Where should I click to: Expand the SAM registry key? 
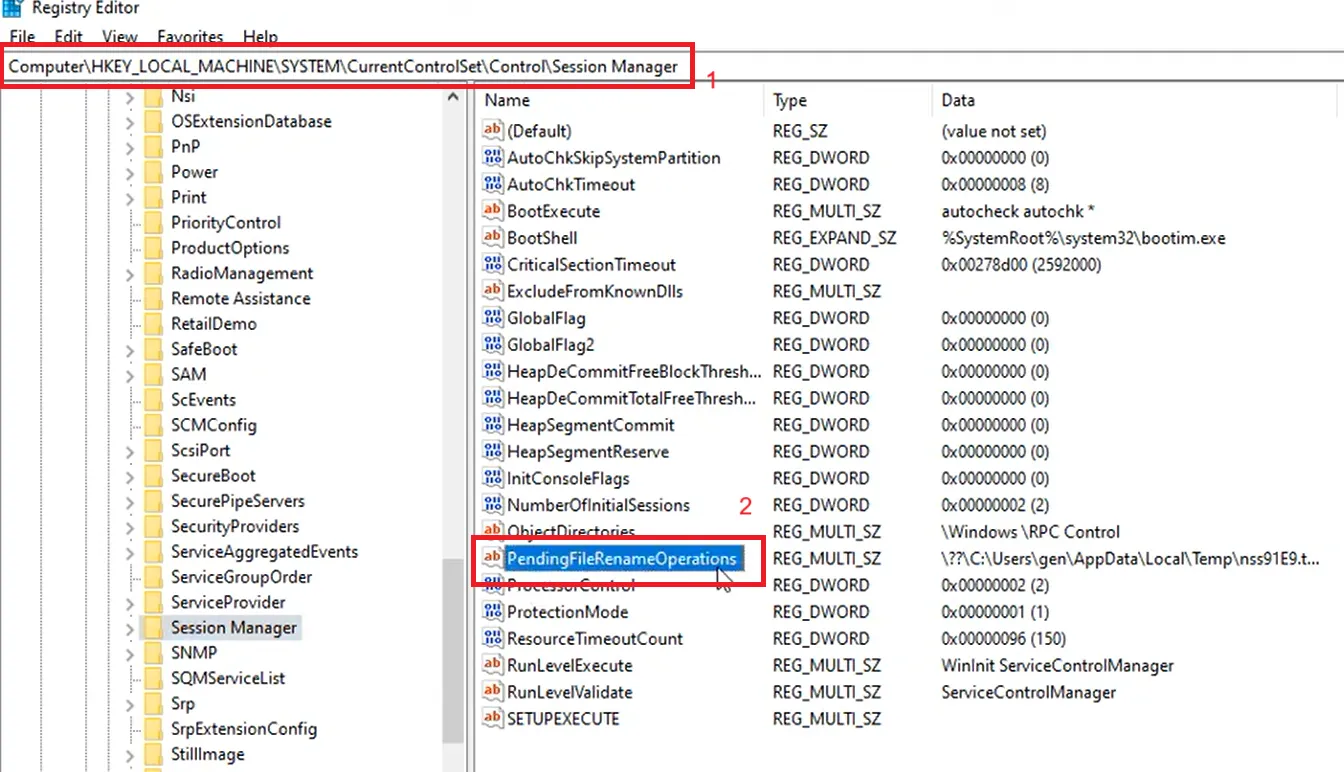click(130, 374)
